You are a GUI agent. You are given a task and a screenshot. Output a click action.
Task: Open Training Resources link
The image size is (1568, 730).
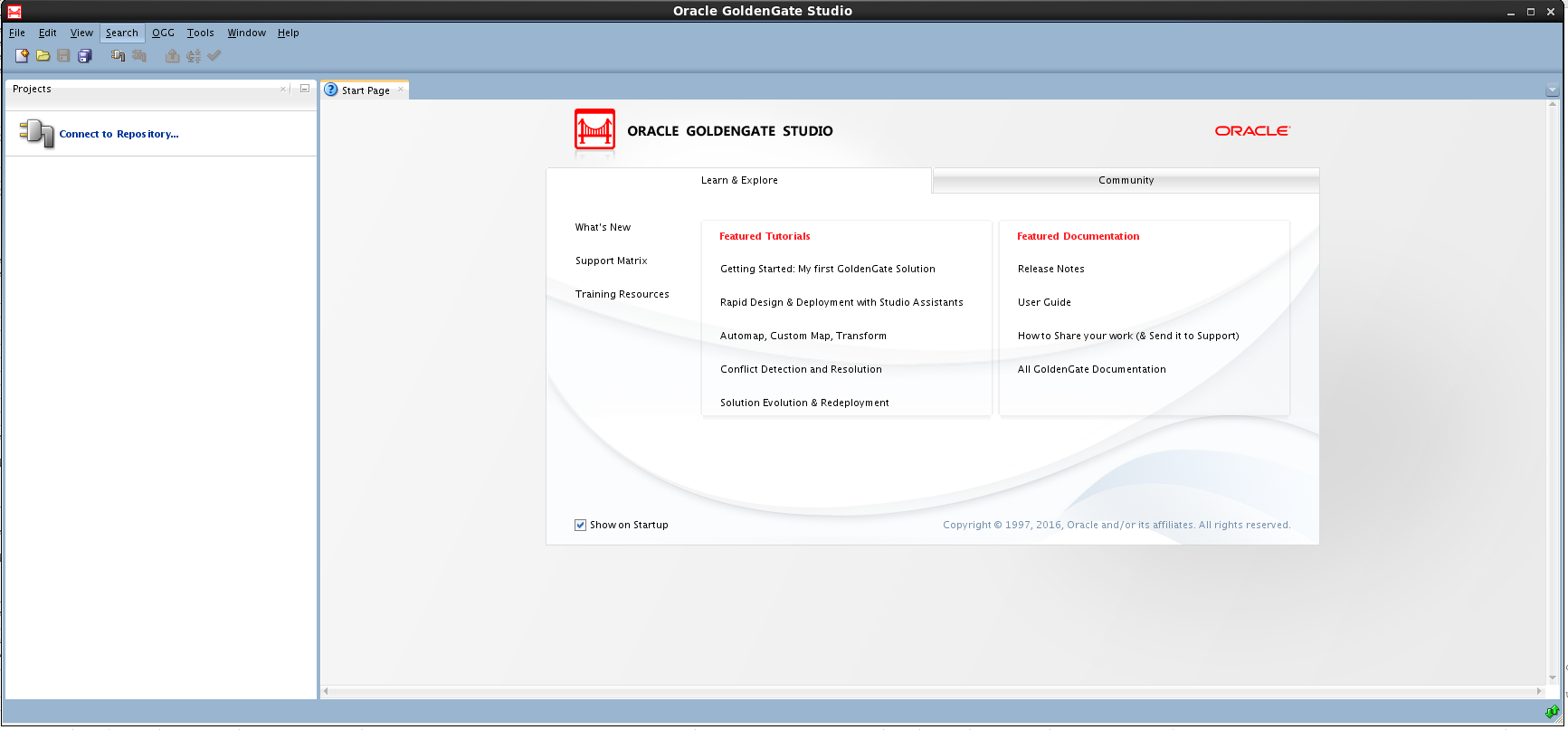tap(622, 295)
